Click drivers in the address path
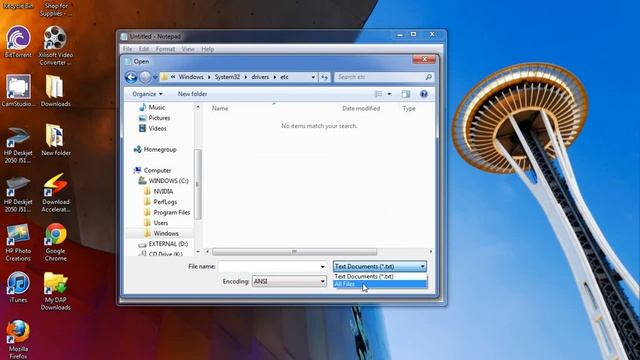This screenshot has width=640, height=360. coord(260,77)
